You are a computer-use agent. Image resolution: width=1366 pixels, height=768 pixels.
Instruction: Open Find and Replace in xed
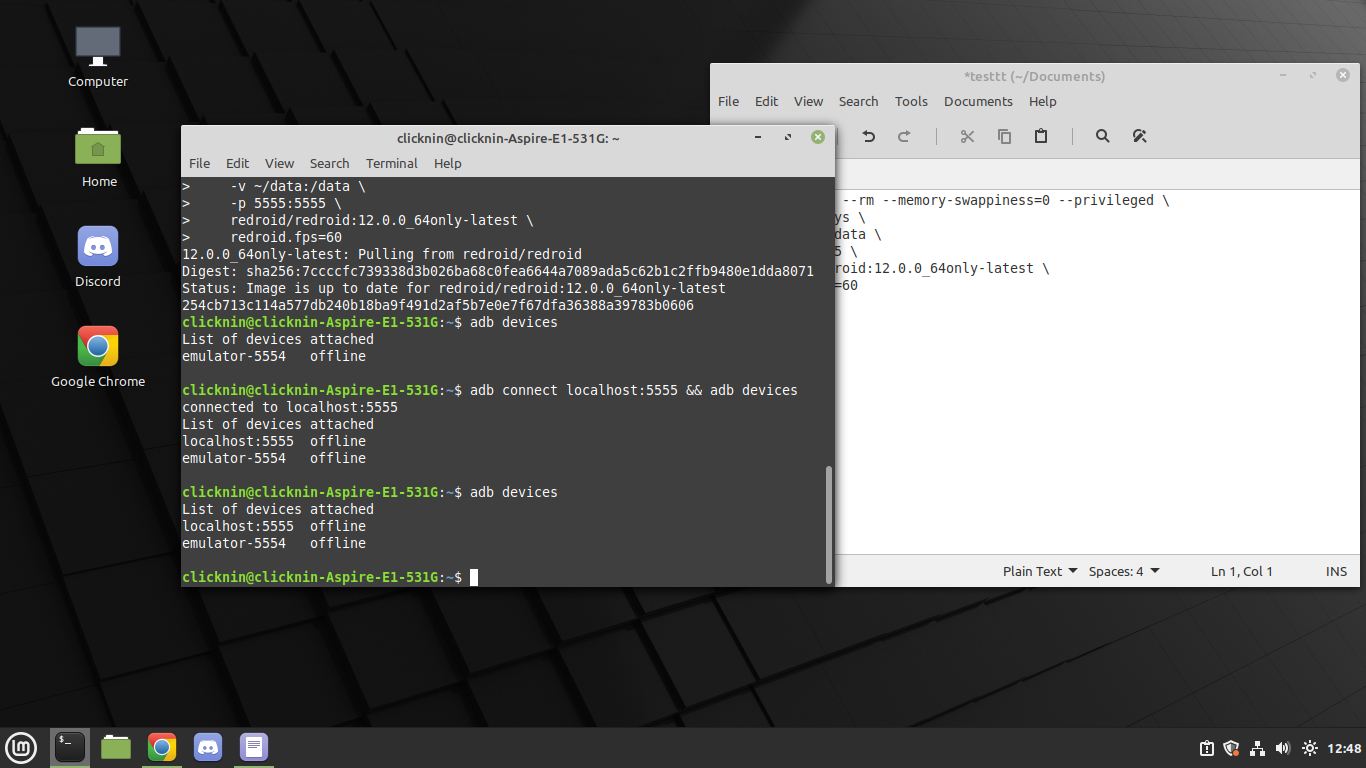[x=1140, y=136]
